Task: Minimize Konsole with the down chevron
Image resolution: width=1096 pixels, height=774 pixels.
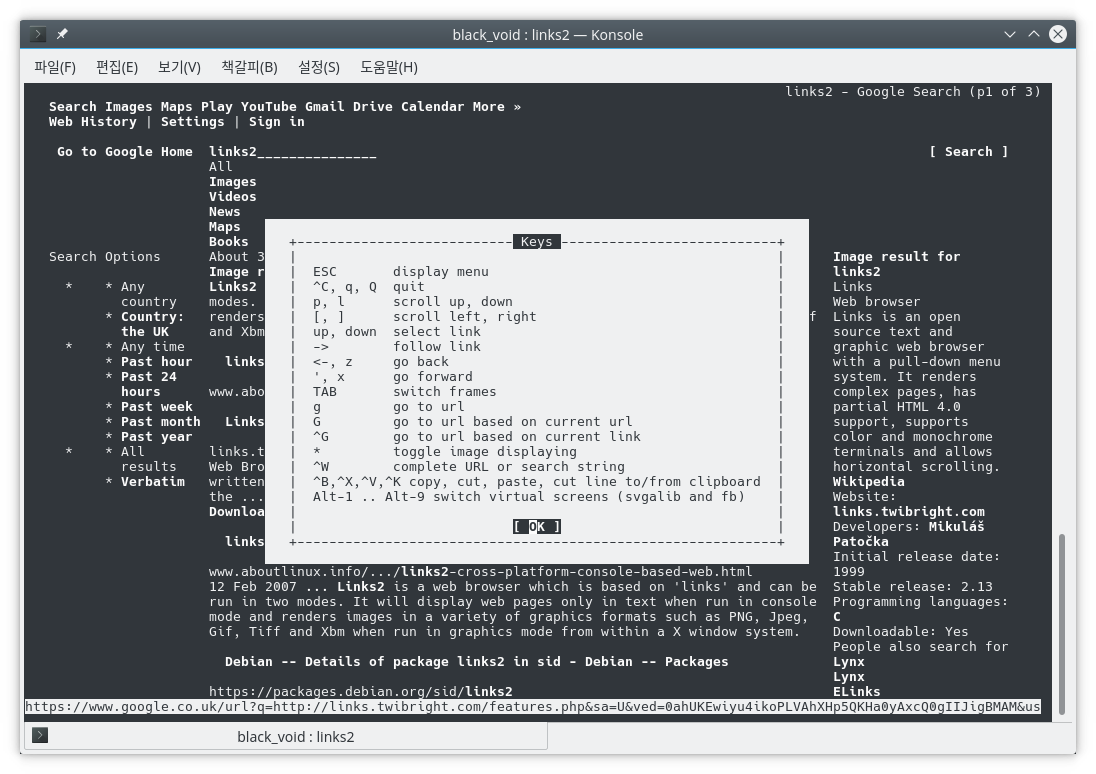Action: pyautogui.click(x=1009, y=34)
